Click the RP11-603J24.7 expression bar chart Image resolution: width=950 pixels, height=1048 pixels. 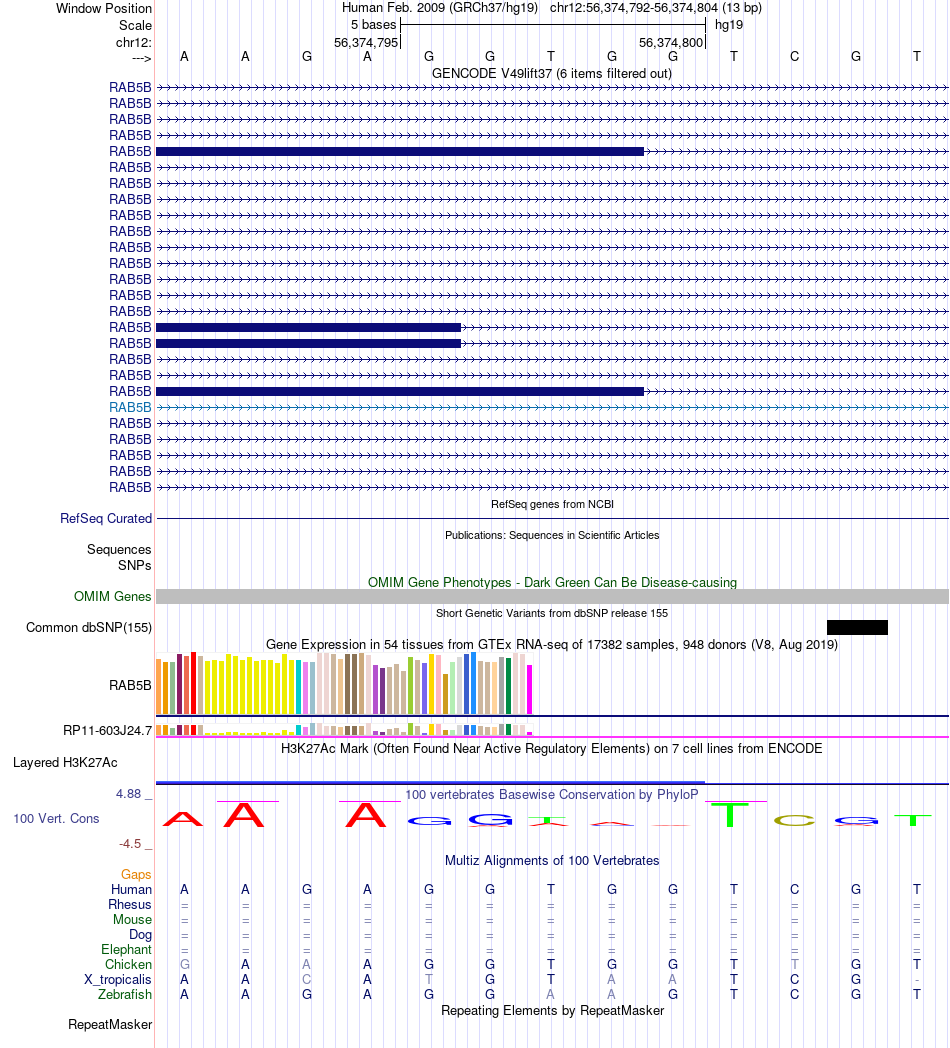[x=344, y=729]
